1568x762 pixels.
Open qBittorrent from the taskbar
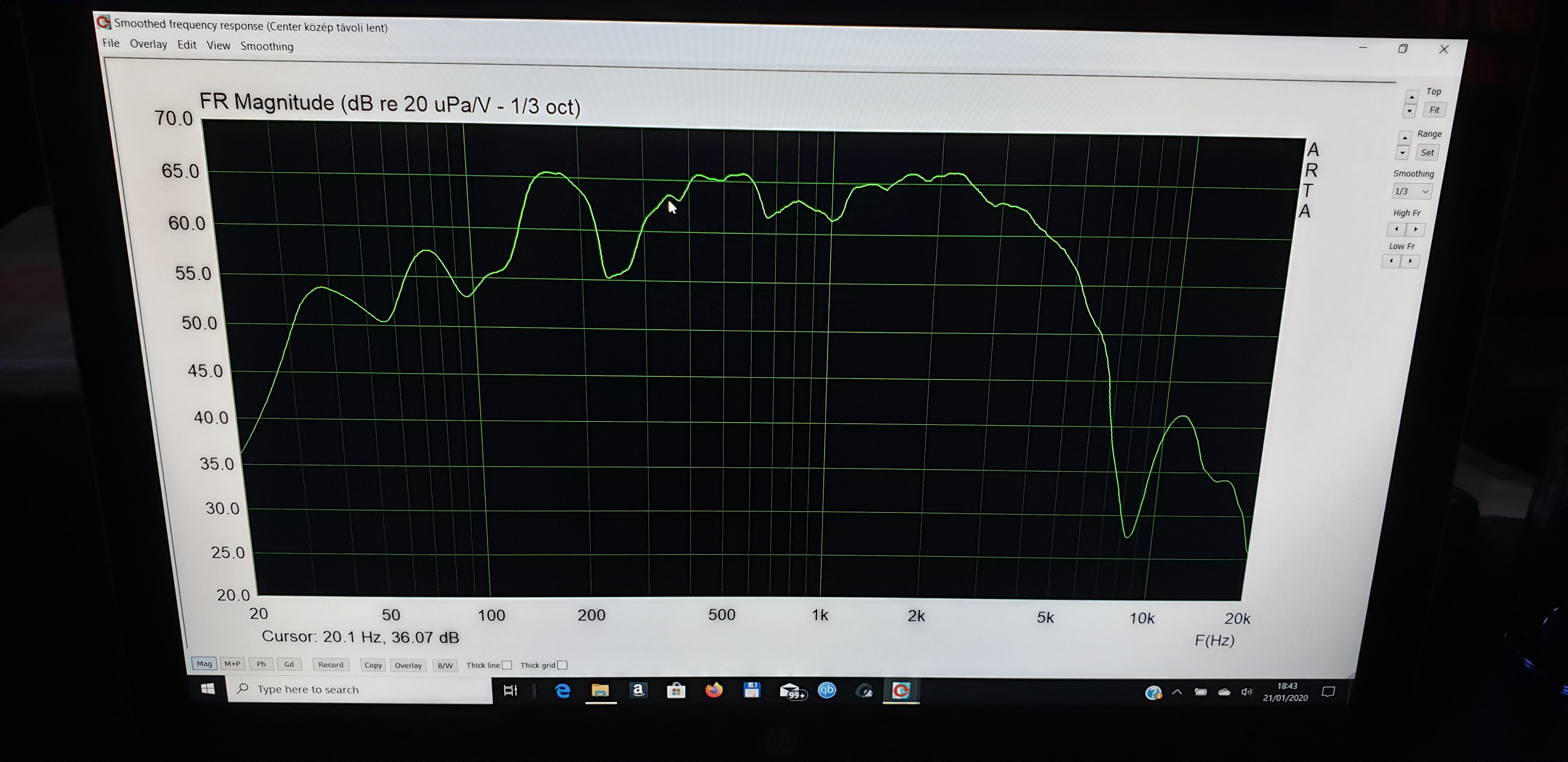(827, 690)
